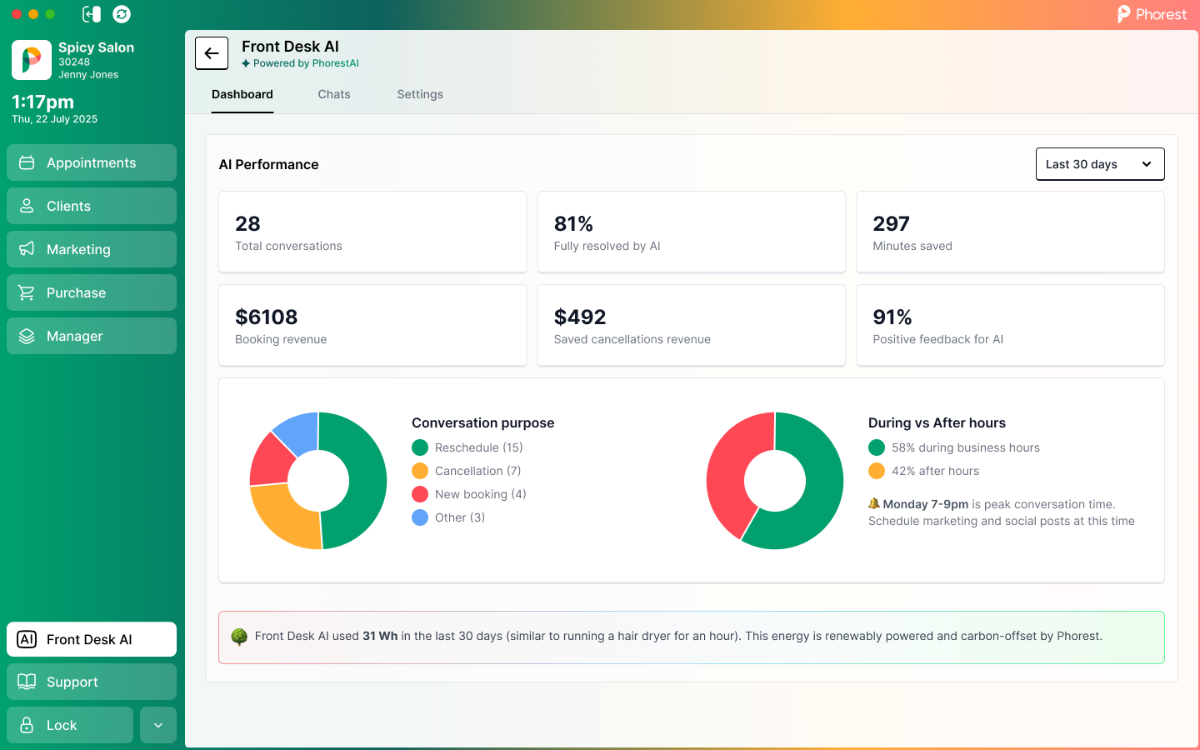The width and height of the screenshot is (1200, 750).
Task: Click the back arrow button
Action: [x=211, y=53]
